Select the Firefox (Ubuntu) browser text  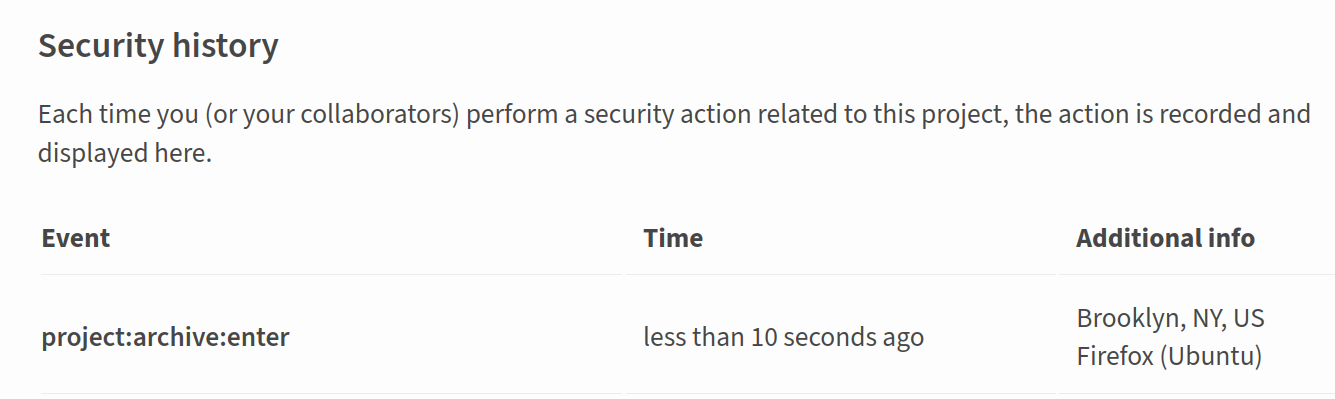pyautogui.click(x=1169, y=356)
